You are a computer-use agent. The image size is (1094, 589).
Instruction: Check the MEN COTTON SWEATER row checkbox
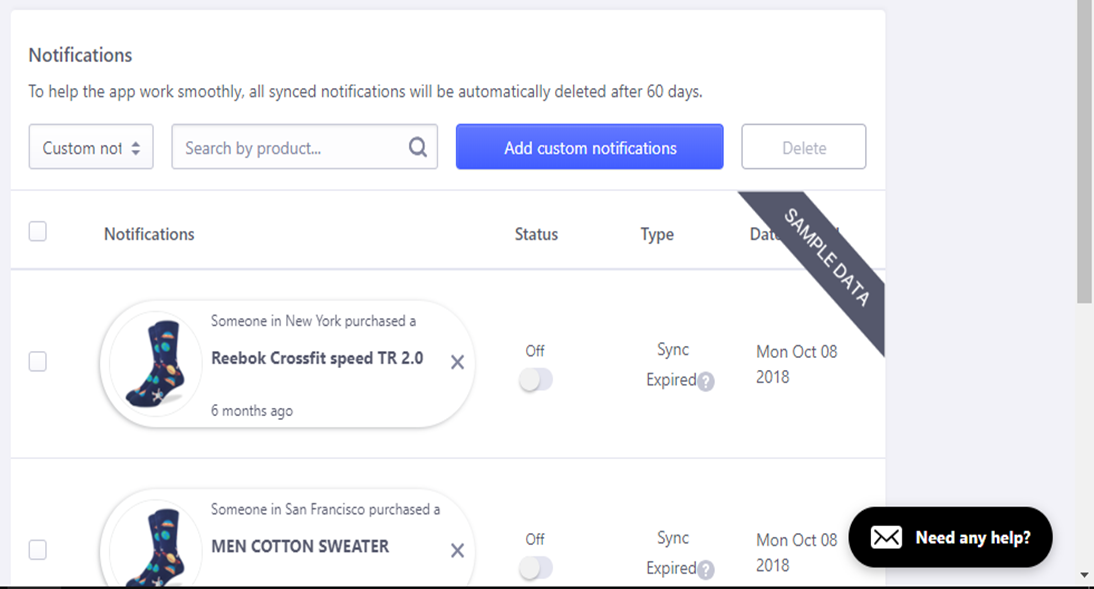click(38, 550)
